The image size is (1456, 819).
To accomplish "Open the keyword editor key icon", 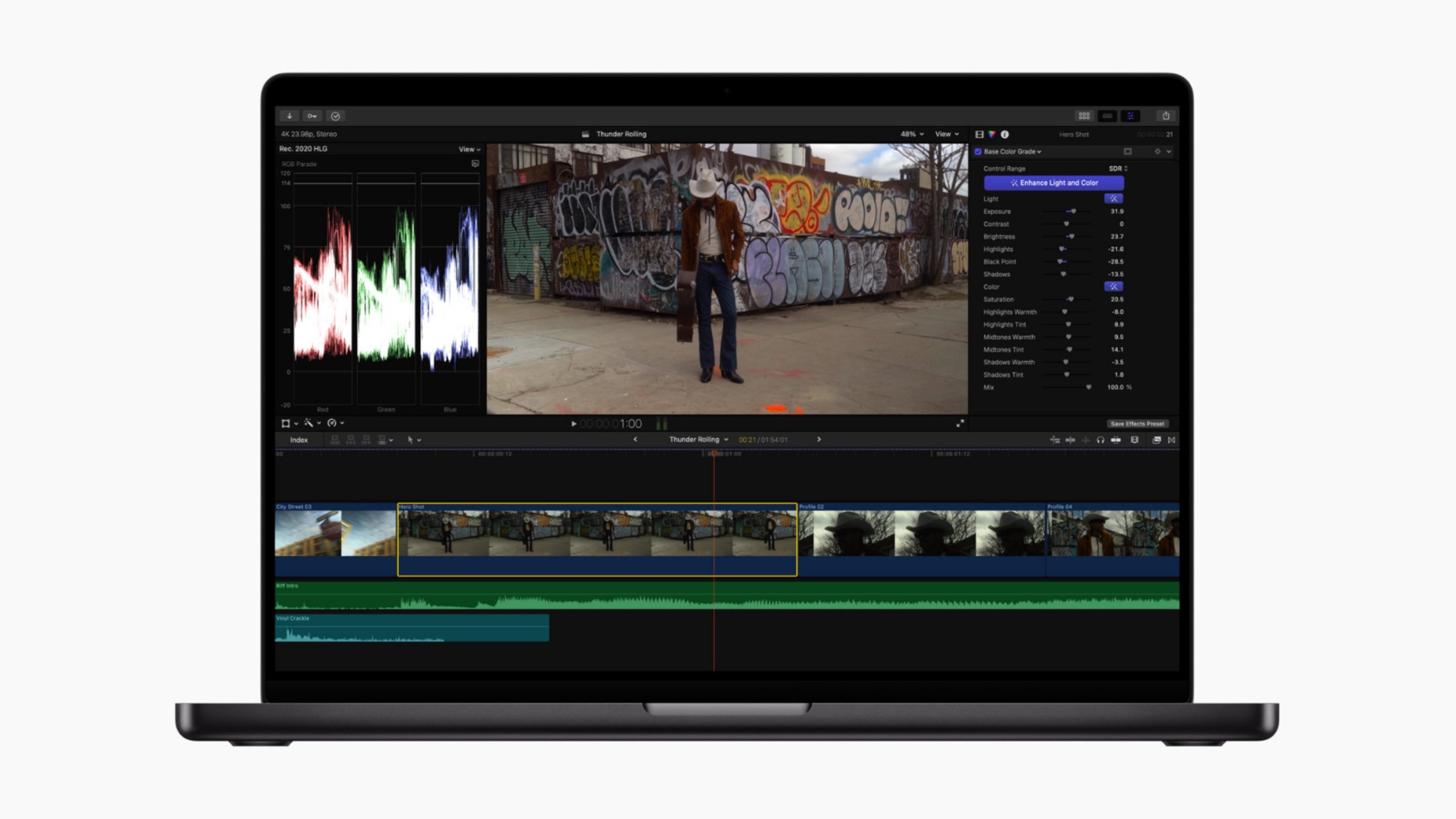I will click(x=312, y=116).
